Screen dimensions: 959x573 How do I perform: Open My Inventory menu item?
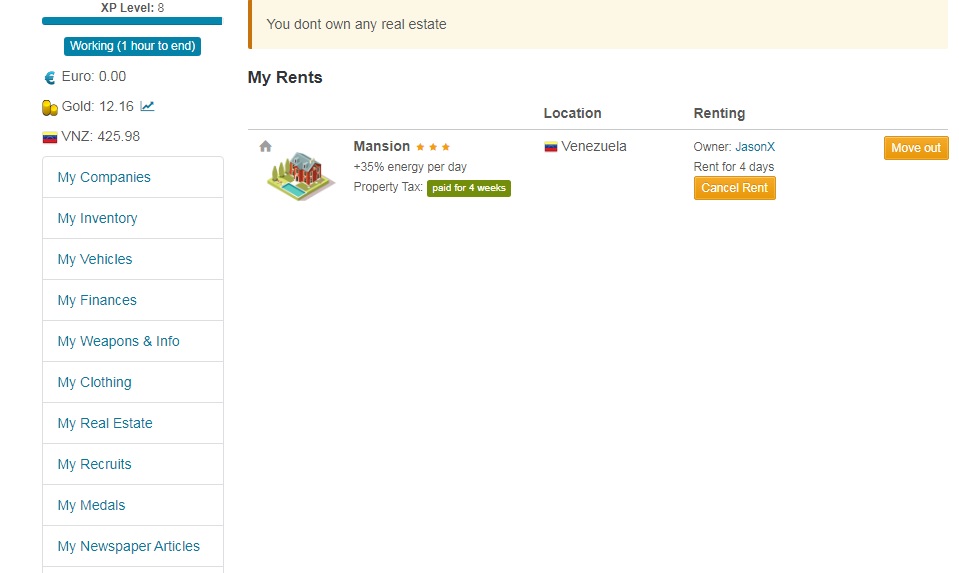pyautogui.click(x=97, y=218)
